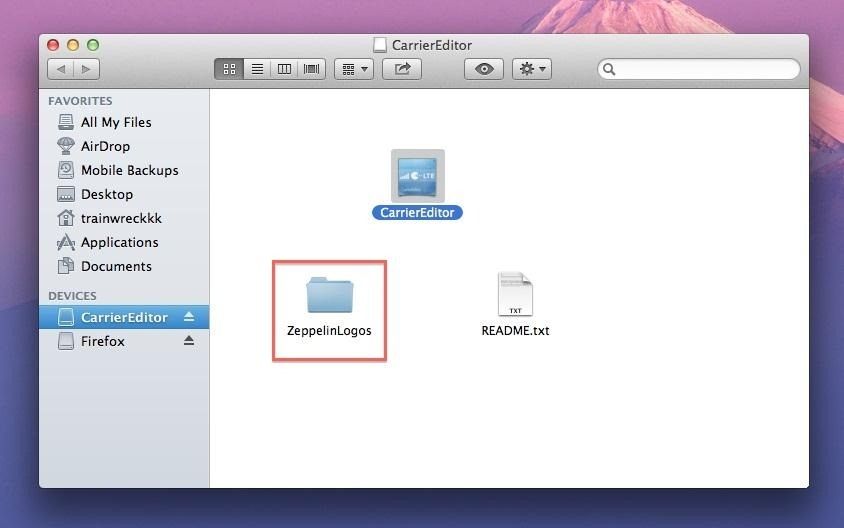Select AirDrop in the sidebar
Image resolution: width=844 pixels, height=528 pixels.
click(105, 146)
